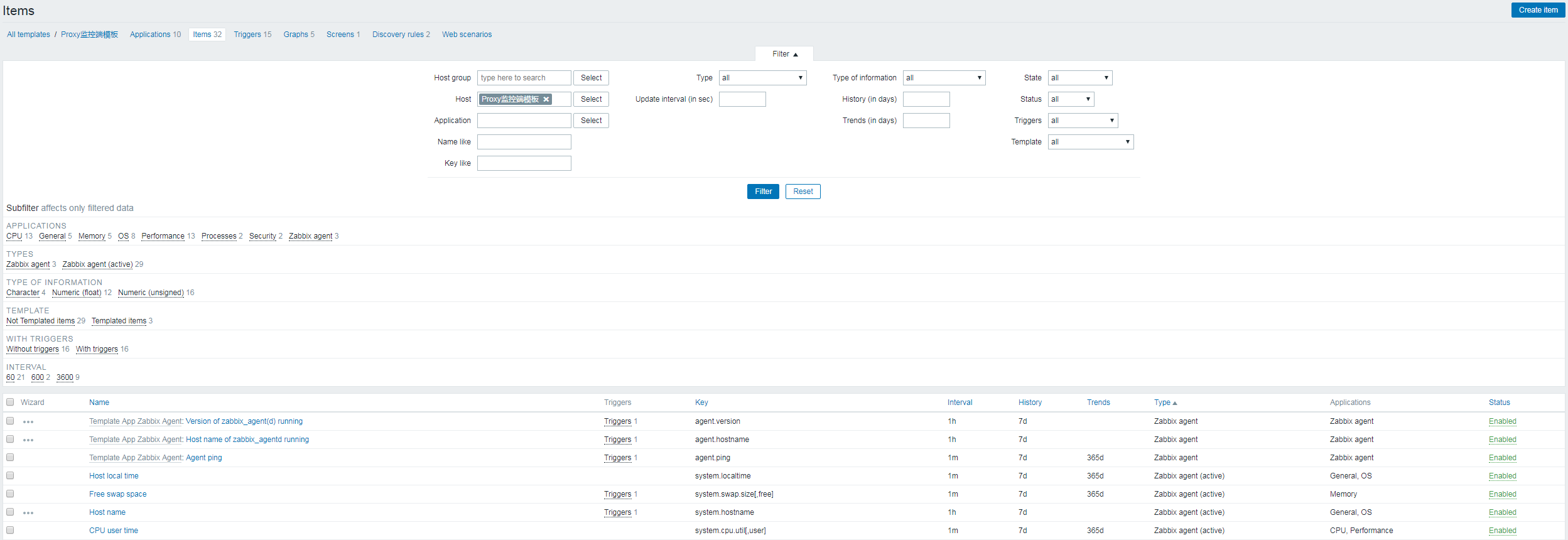
Task: Click the Reset filter button
Action: [x=803, y=192]
